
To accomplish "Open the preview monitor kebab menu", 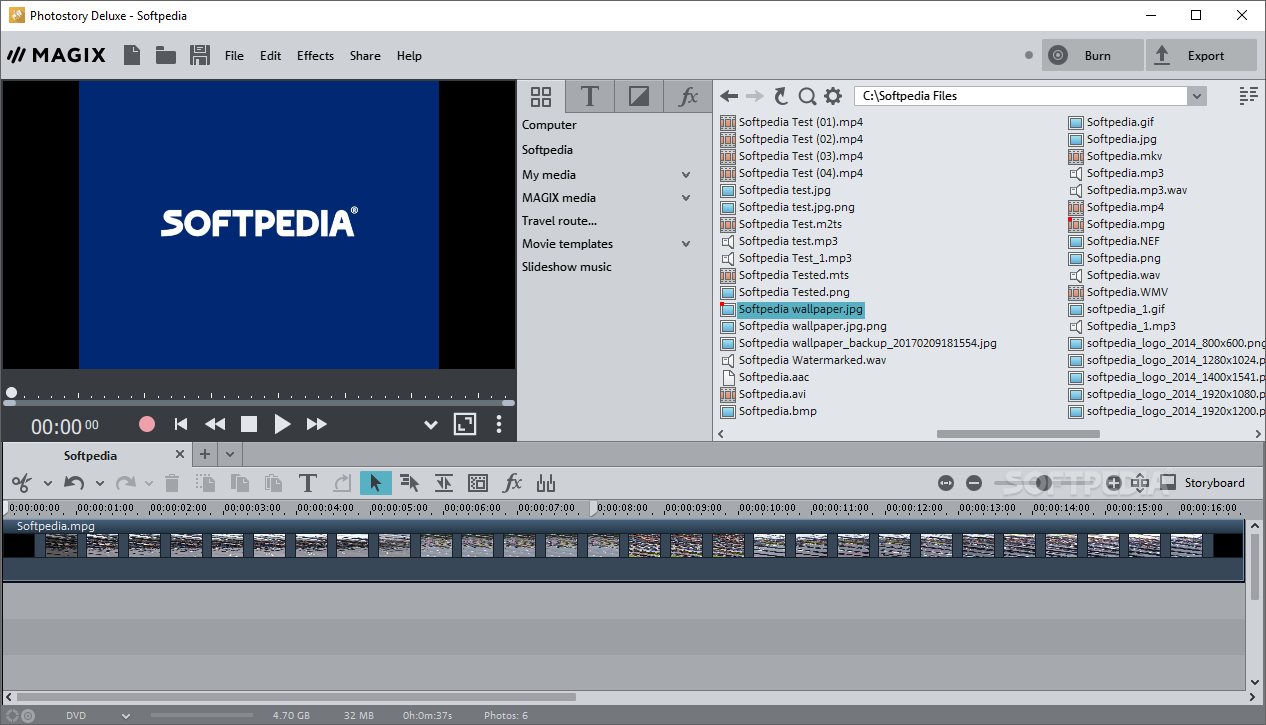I will point(499,424).
